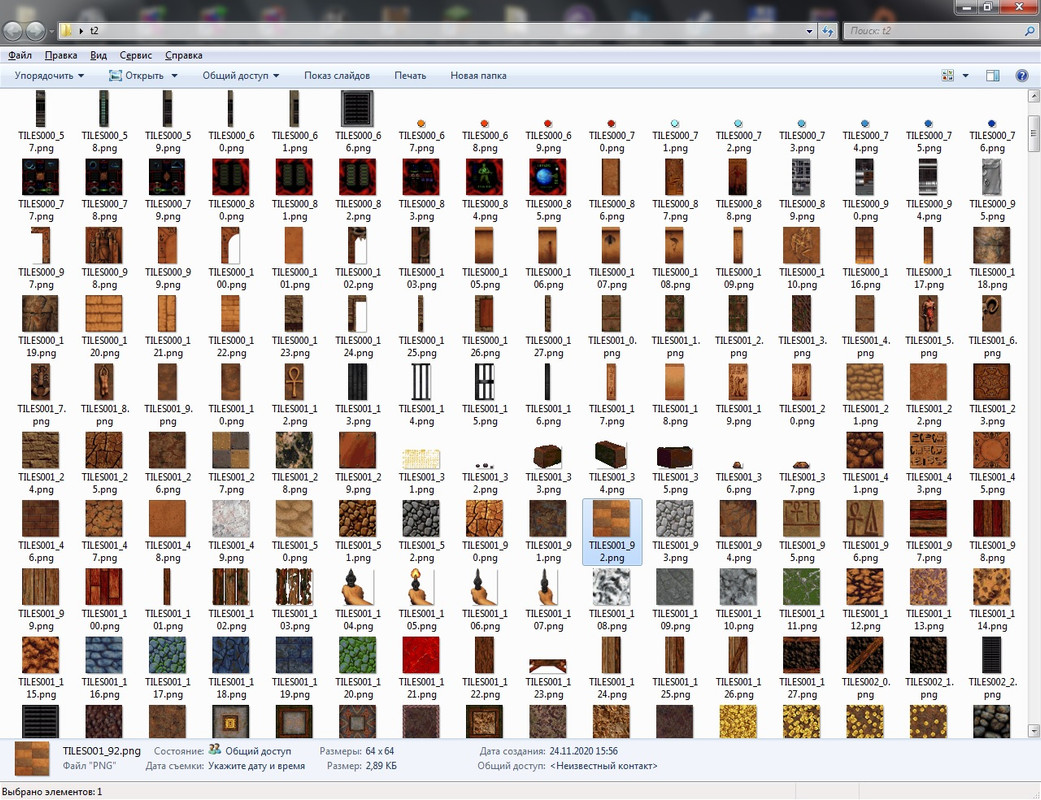Screen dimensions: 1041x800
Task: Select the TILES001_27.png checker tile
Action: [x=230, y=450]
